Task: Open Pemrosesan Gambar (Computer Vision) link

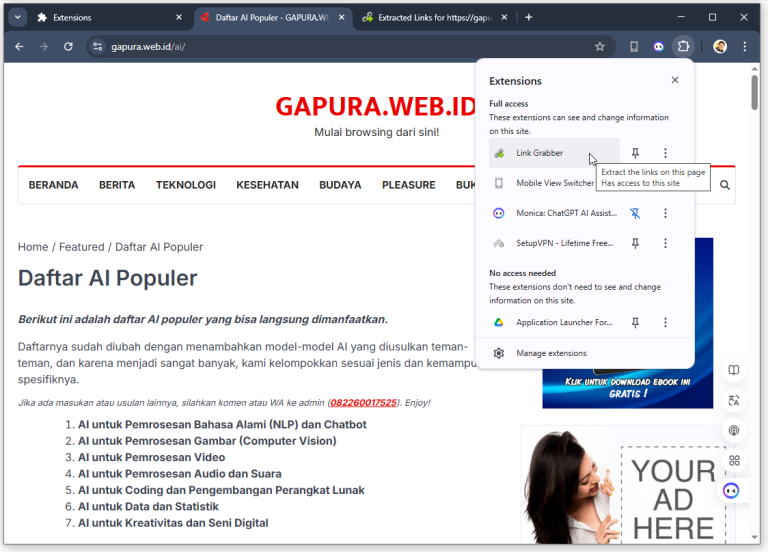Action: pyautogui.click(x=207, y=441)
